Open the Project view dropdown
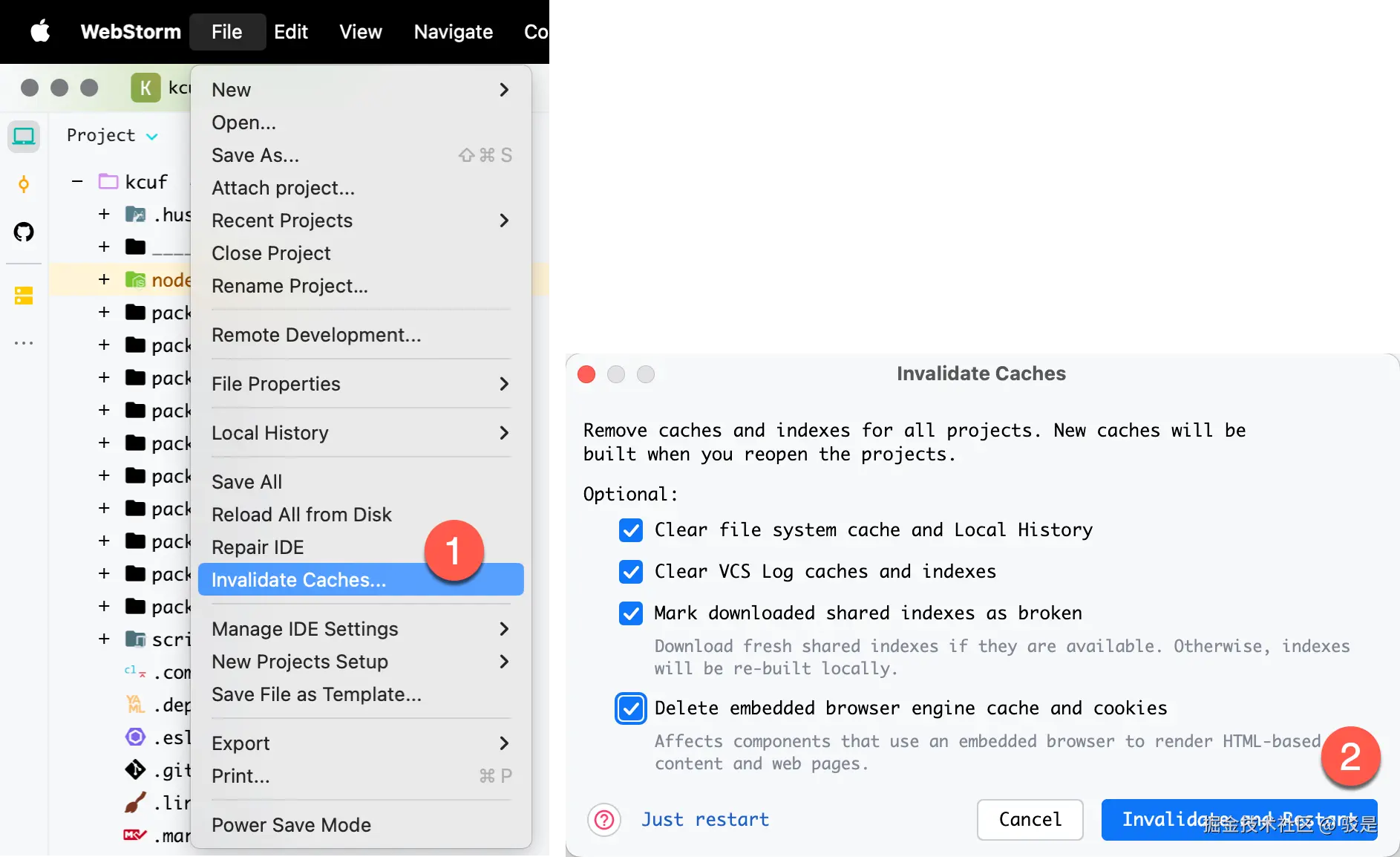 click(x=112, y=135)
